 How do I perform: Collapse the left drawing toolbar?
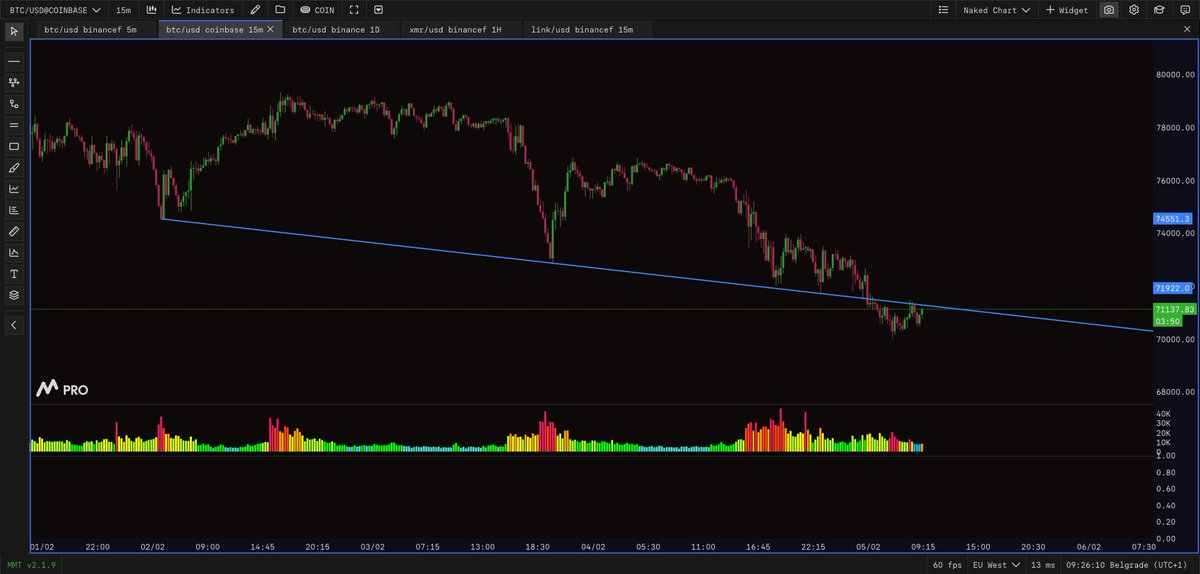[x=14, y=325]
